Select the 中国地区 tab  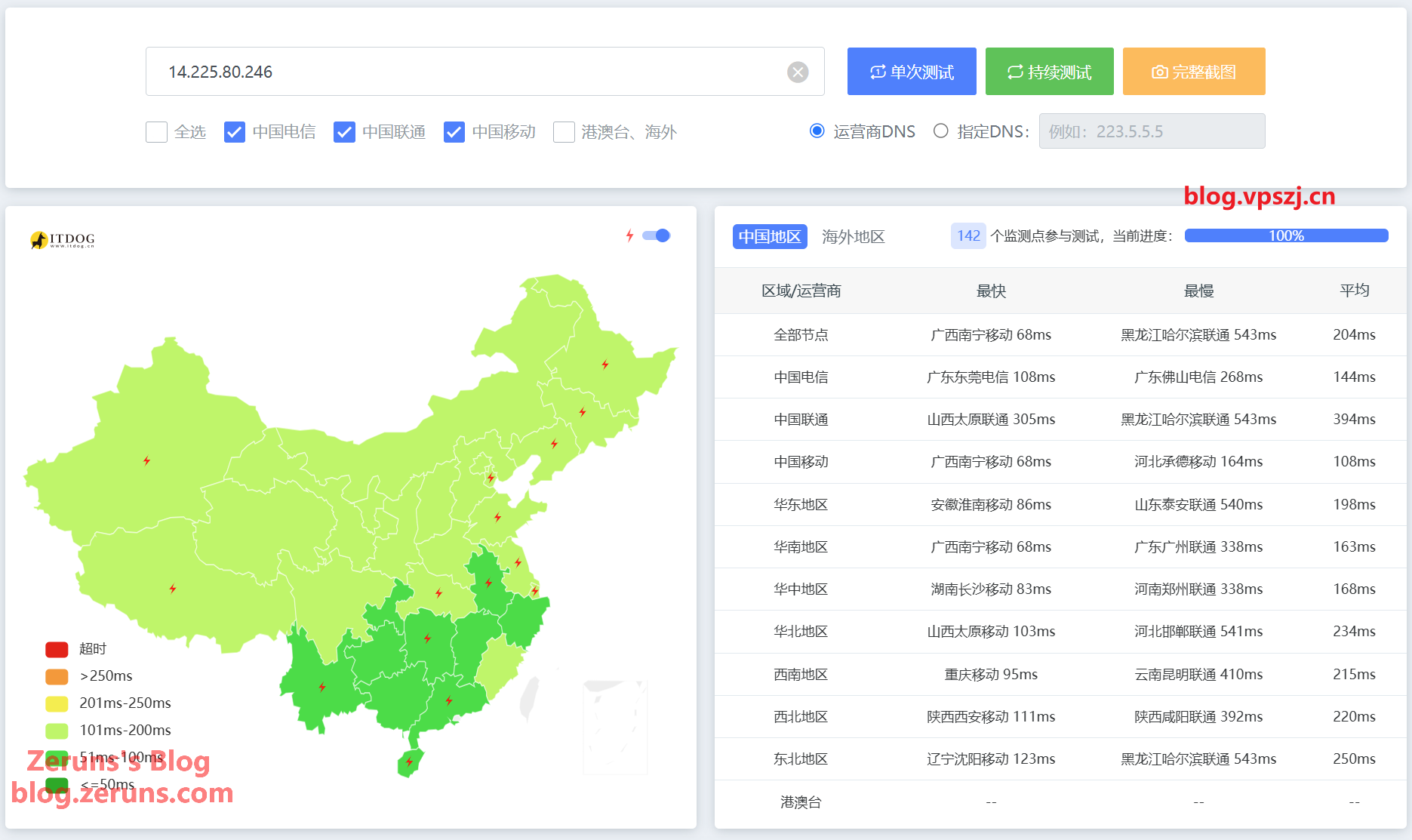pos(769,236)
